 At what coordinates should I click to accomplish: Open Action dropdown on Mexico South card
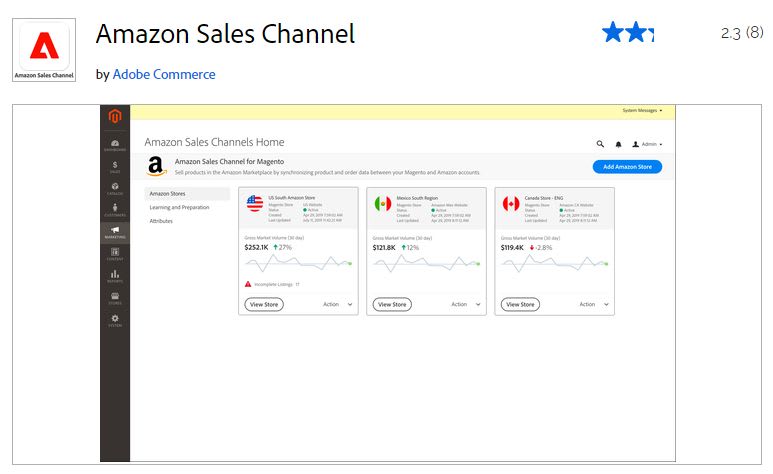click(x=466, y=304)
